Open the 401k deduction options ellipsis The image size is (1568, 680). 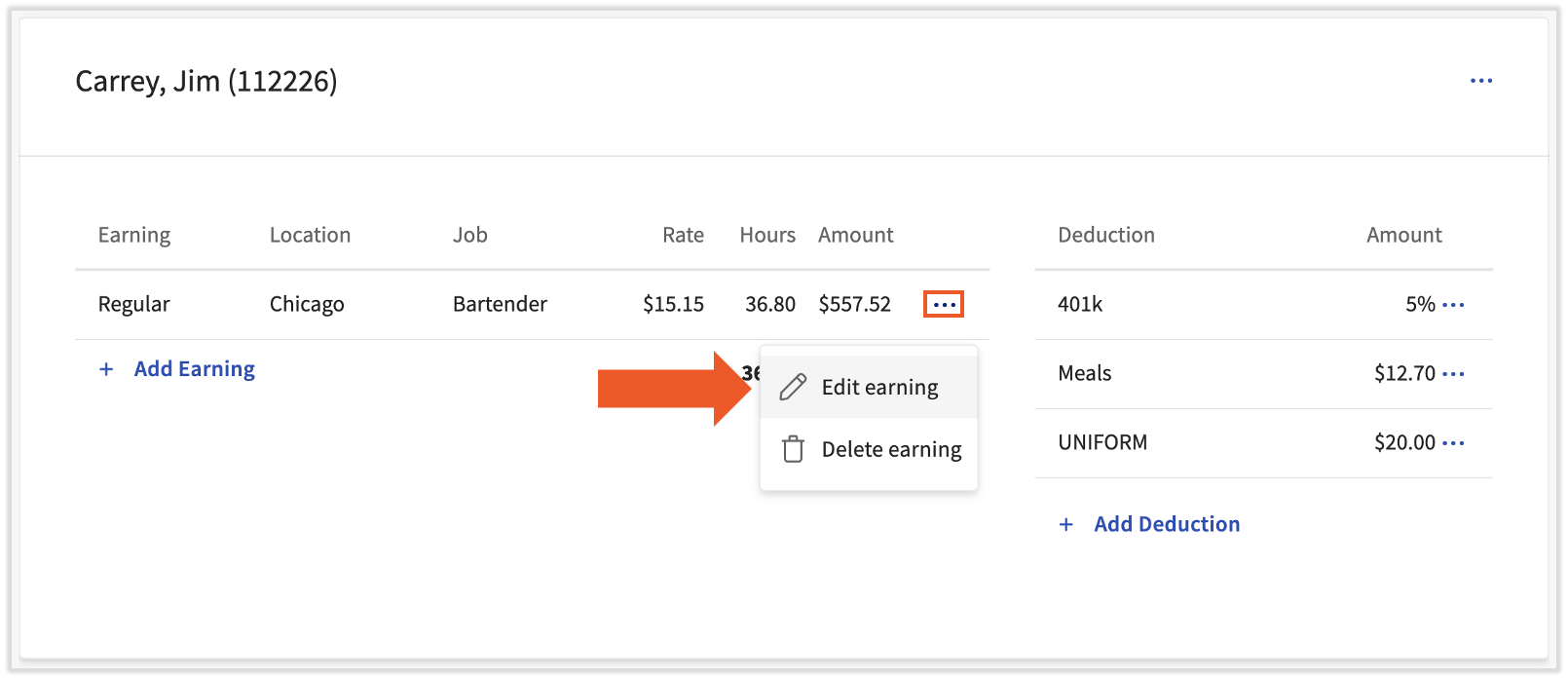pyautogui.click(x=1453, y=305)
